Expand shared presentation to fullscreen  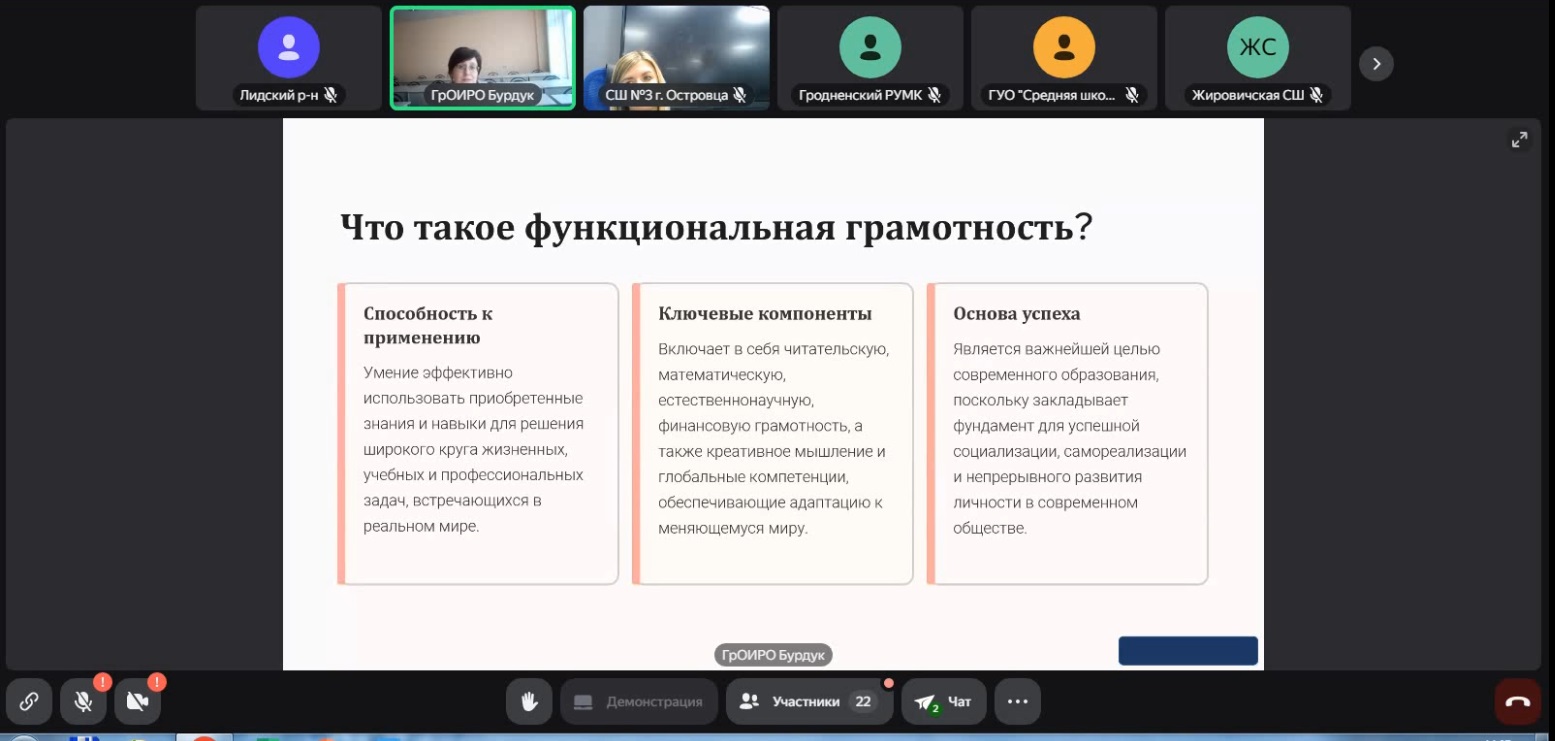pos(1519,140)
